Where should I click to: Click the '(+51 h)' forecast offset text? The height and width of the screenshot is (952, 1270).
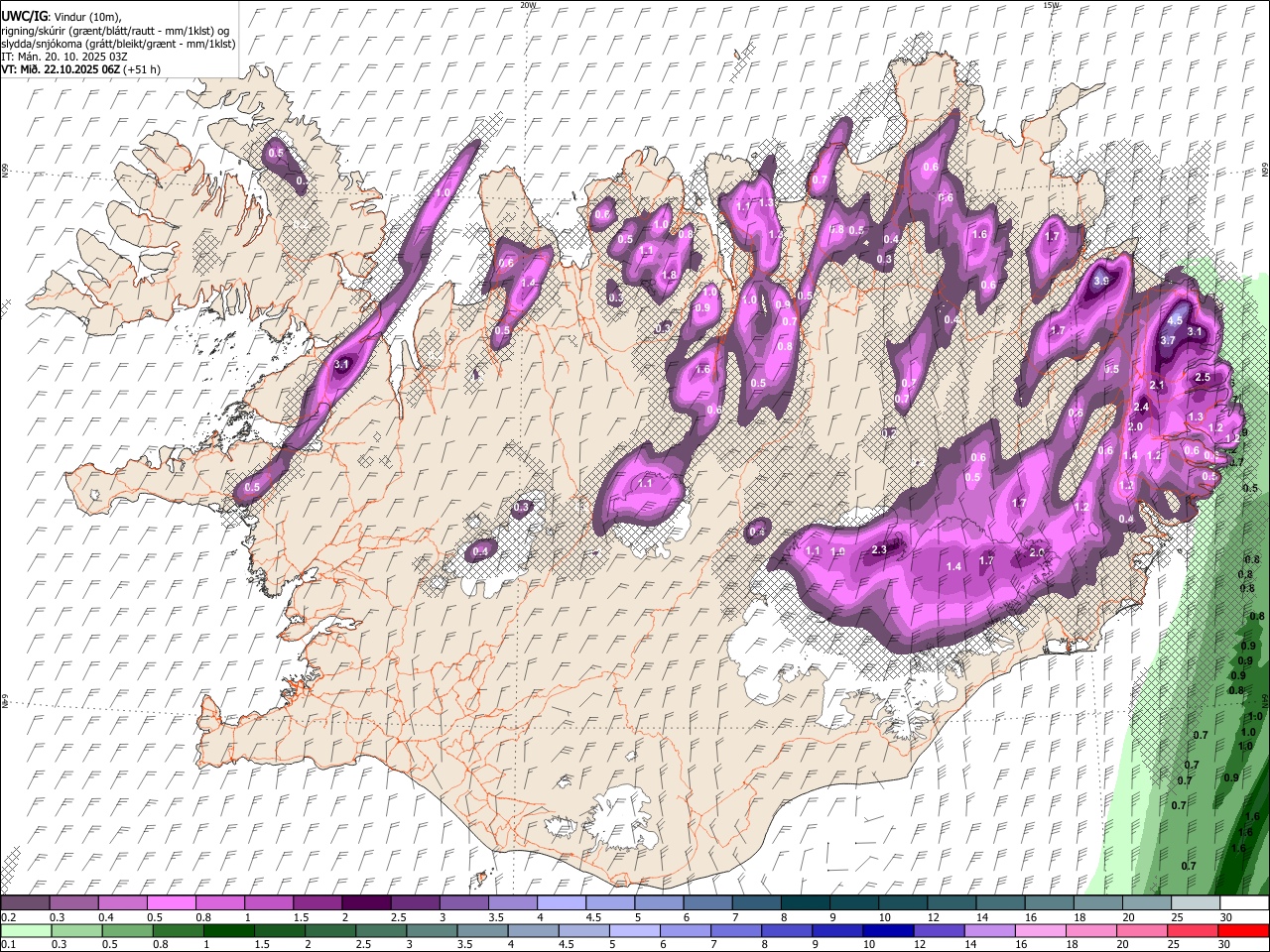pos(143,69)
